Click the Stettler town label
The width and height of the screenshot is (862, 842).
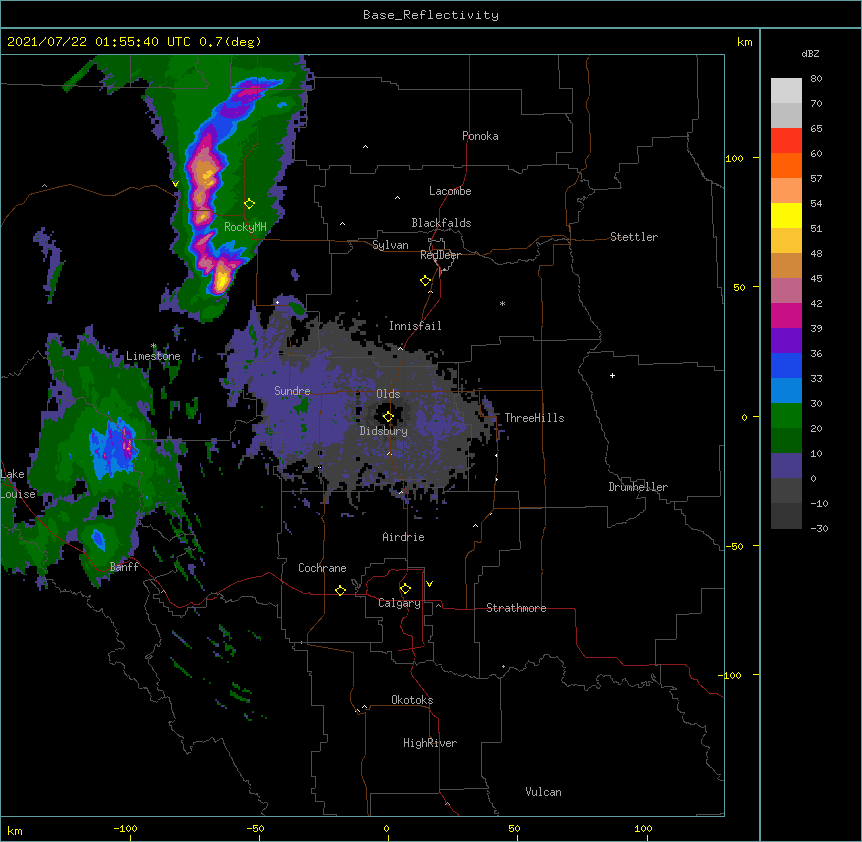pyautogui.click(x=634, y=237)
